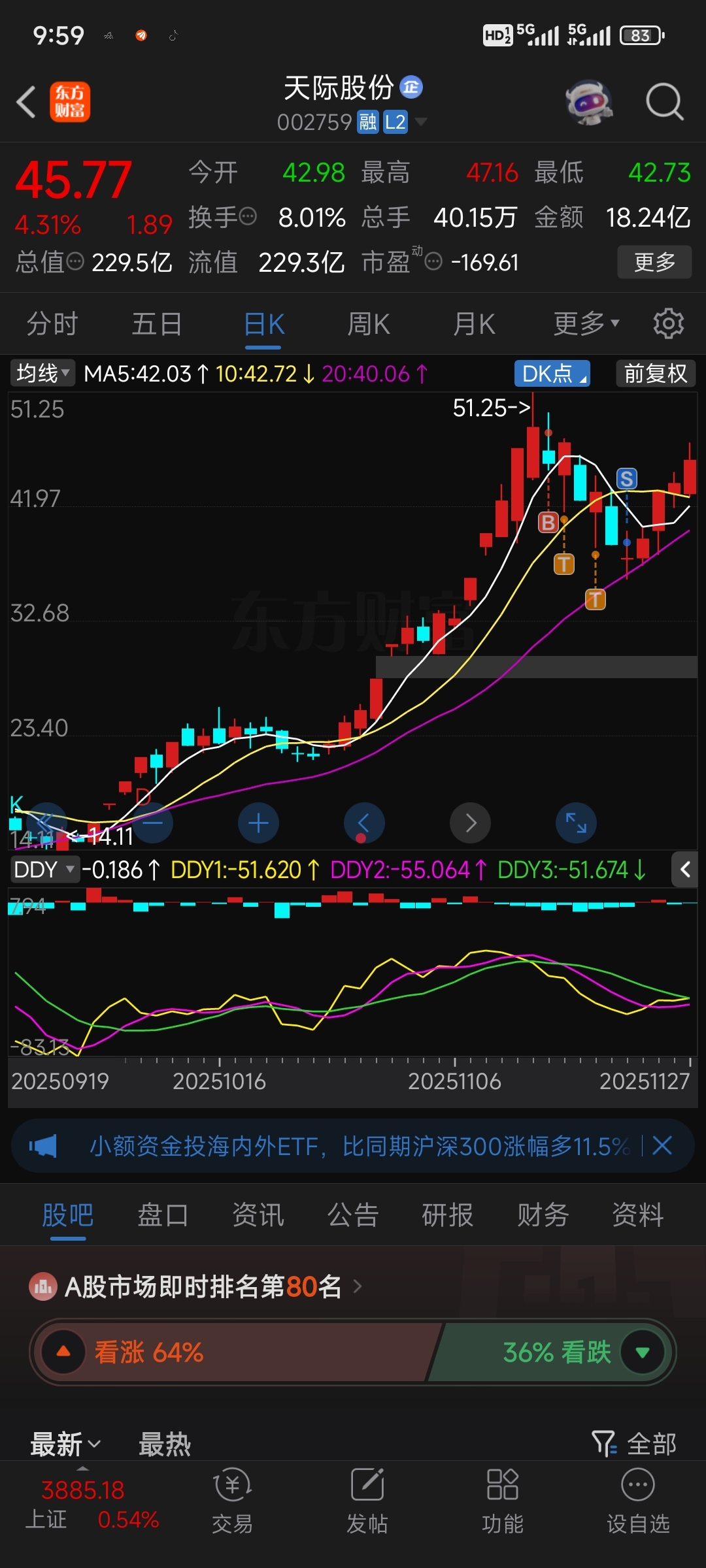
Task: Tap the L2 level badge
Action: tap(395, 122)
